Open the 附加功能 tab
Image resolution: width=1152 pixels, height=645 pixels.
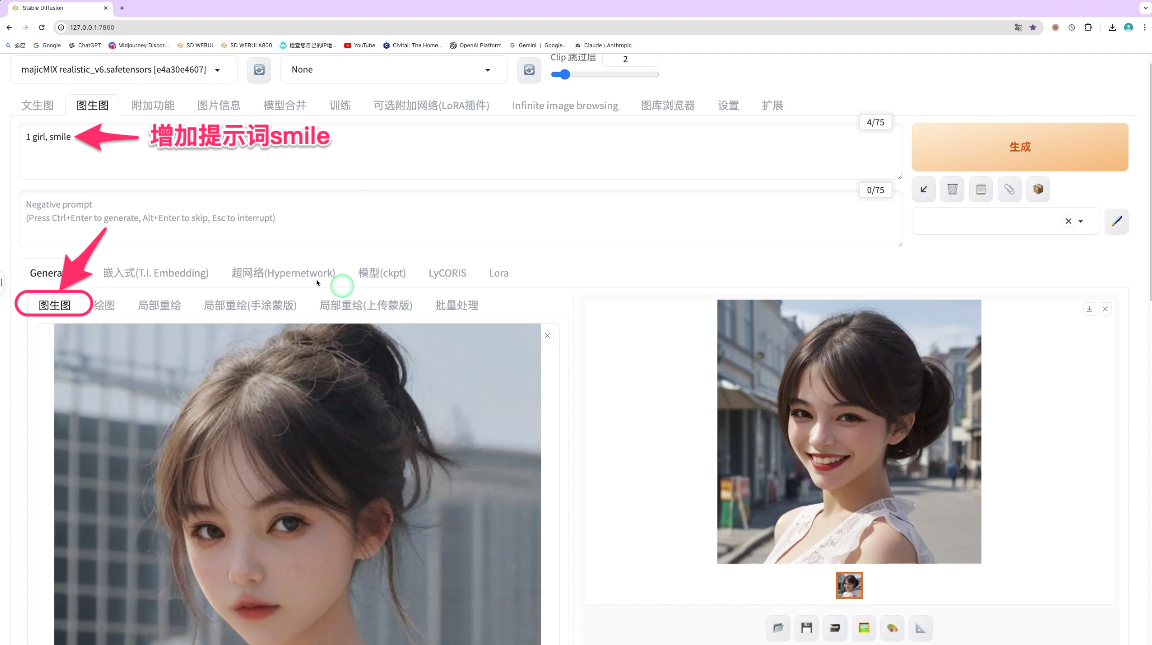153,105
